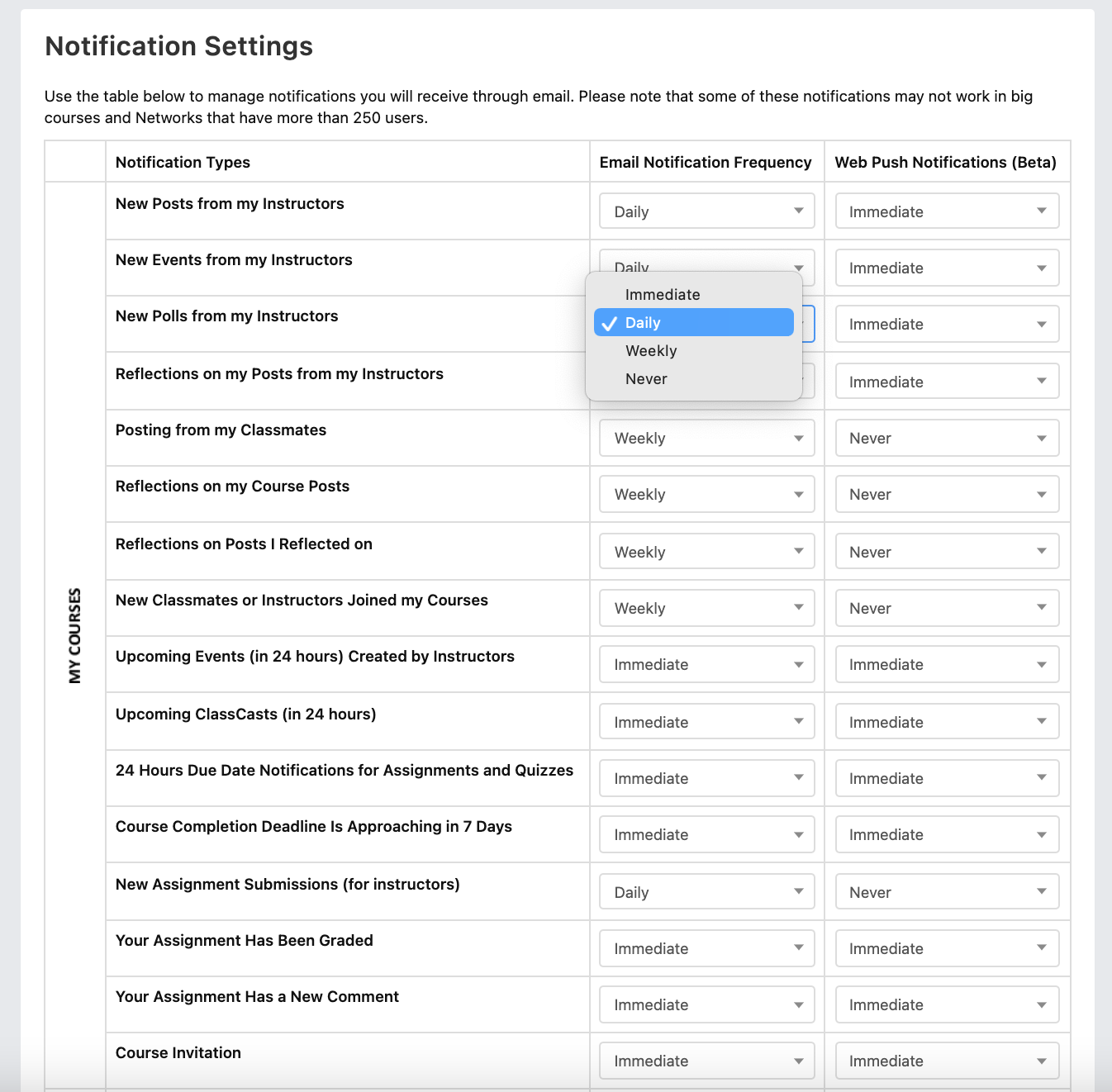Click the New Posts from my Instructors label
1112x1092 pixels.
coord(230,204)
